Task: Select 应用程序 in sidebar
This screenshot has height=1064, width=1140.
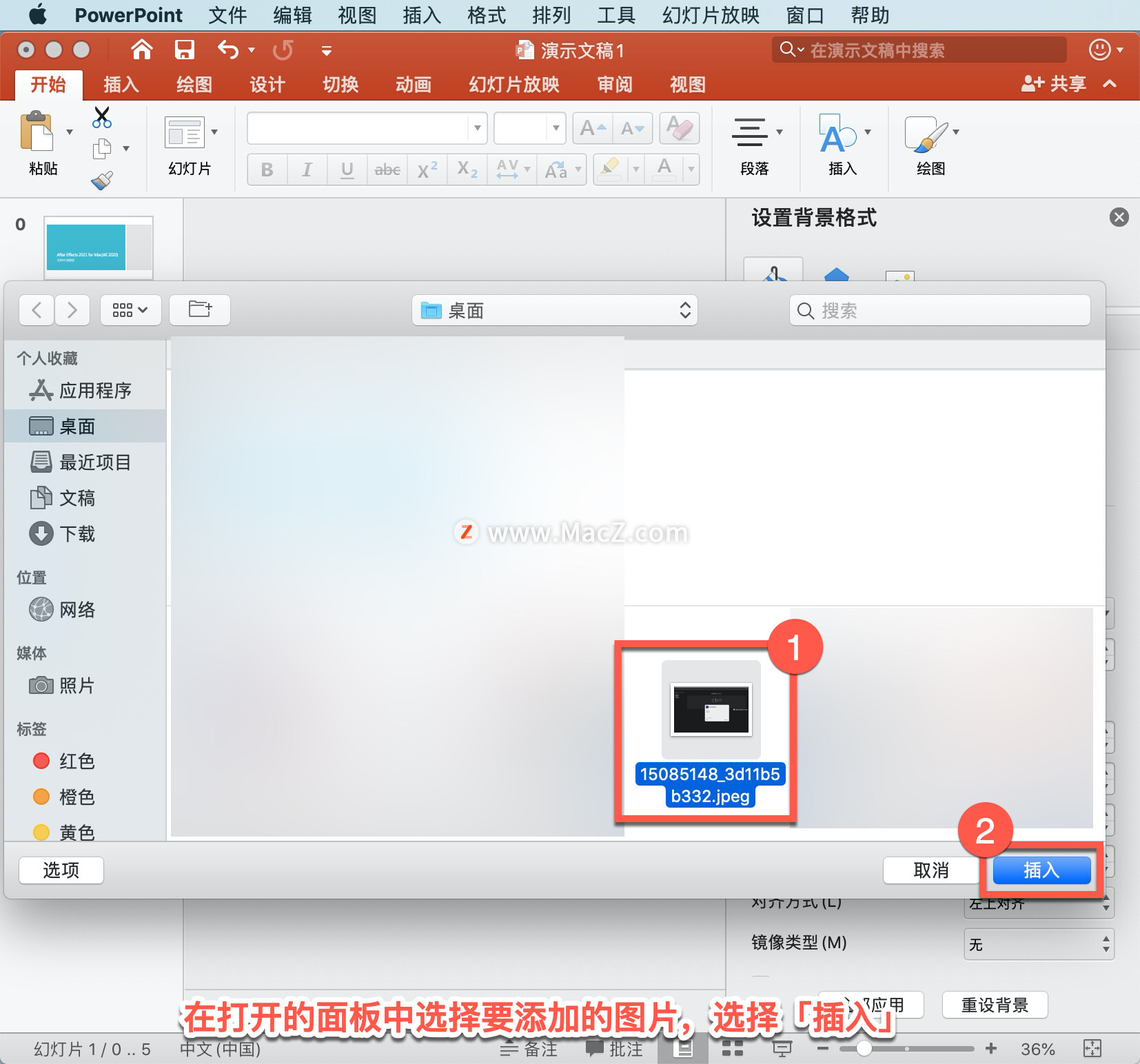Action: pyautogui.click(x=85, y=391)
